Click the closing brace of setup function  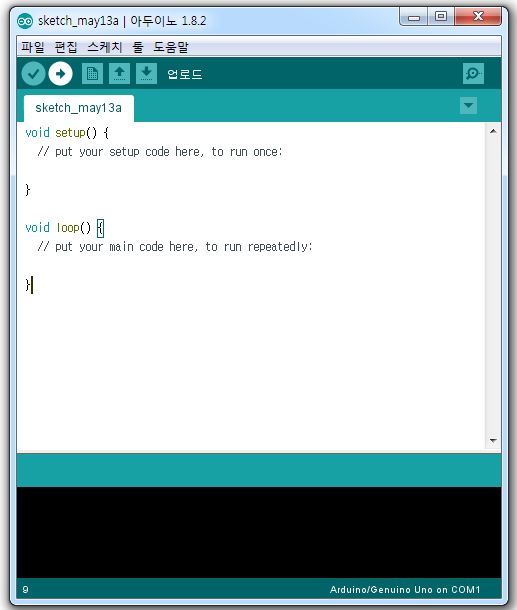click(28, 190)
